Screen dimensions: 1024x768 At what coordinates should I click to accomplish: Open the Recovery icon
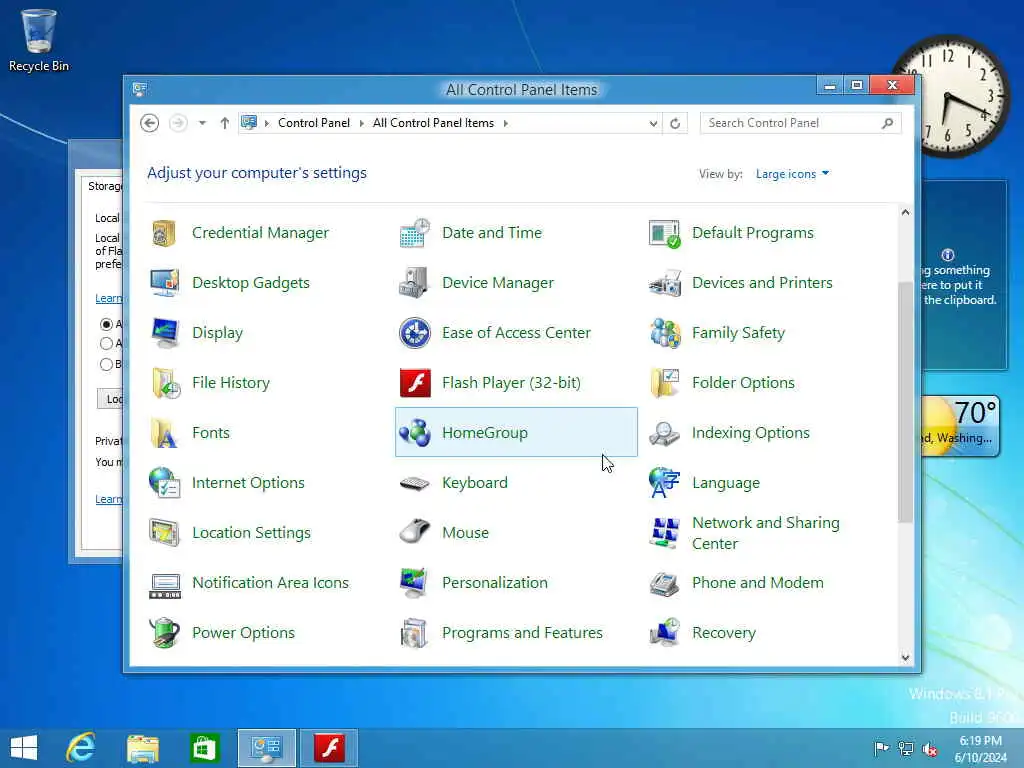pos(665,633)
